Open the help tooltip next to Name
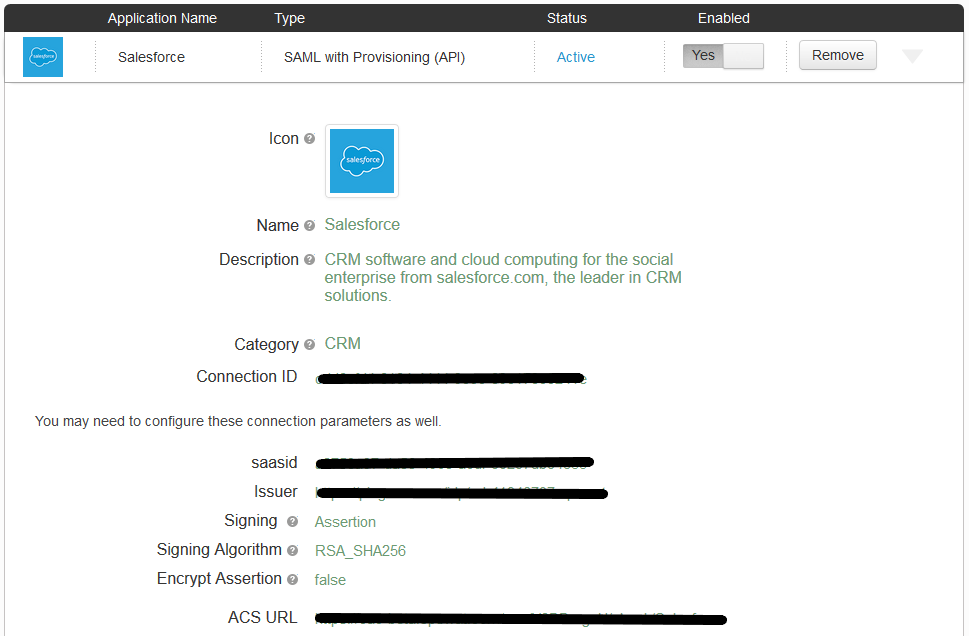This screenshot has height=636, width=969. (x=310, y=226)
